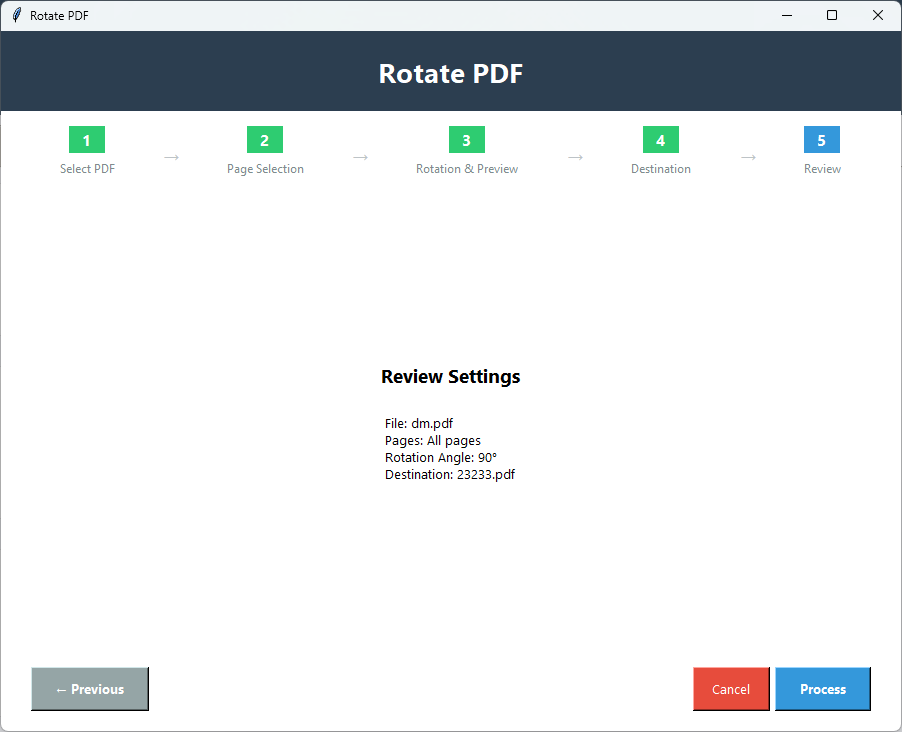Click the Process button
The width and height of the screenshot is (902, 732).
[x=822, y=689]
